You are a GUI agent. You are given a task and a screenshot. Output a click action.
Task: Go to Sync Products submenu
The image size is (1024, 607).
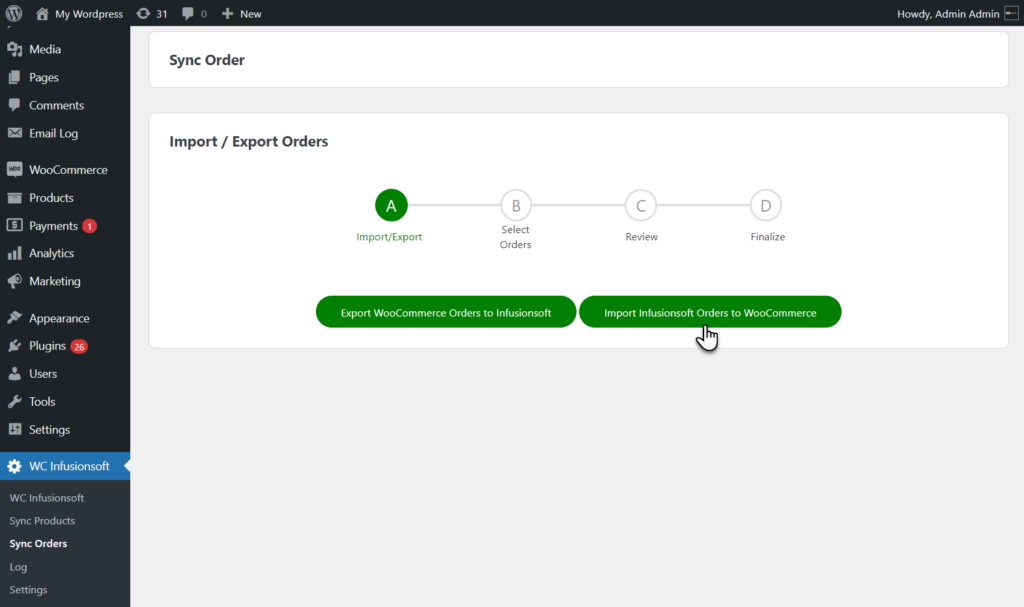42,521
